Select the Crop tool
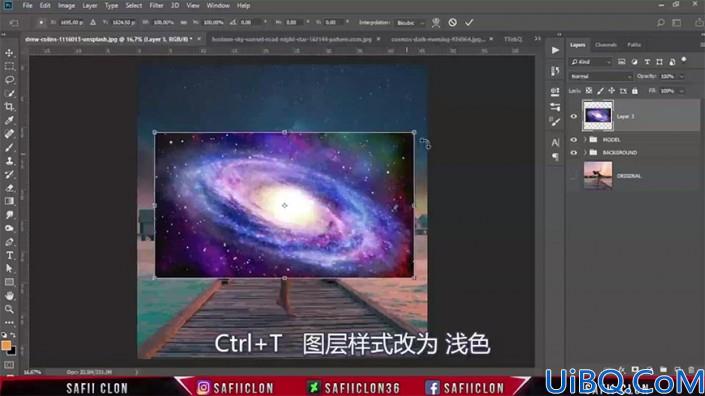 [x=9, y=107]
